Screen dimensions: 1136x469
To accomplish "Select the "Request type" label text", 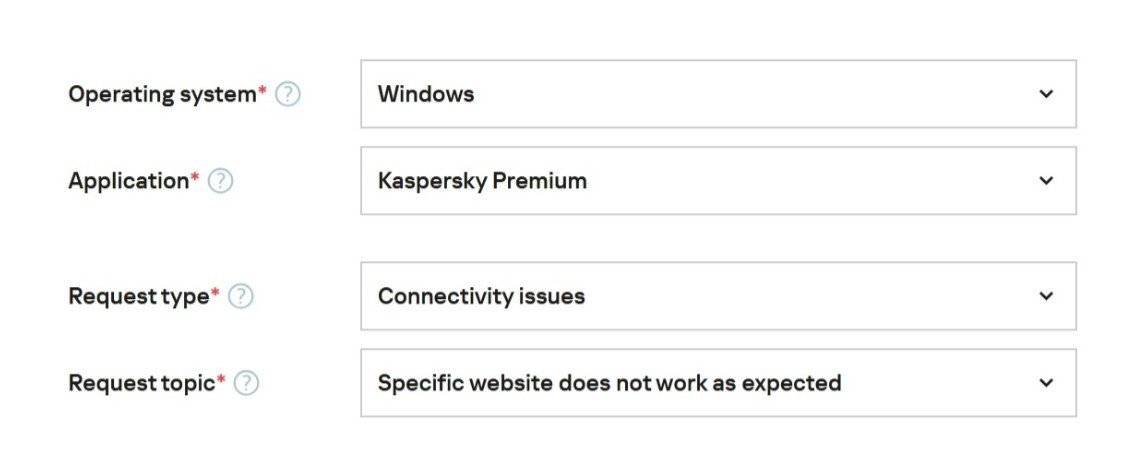I will click(x=138, y=297).
